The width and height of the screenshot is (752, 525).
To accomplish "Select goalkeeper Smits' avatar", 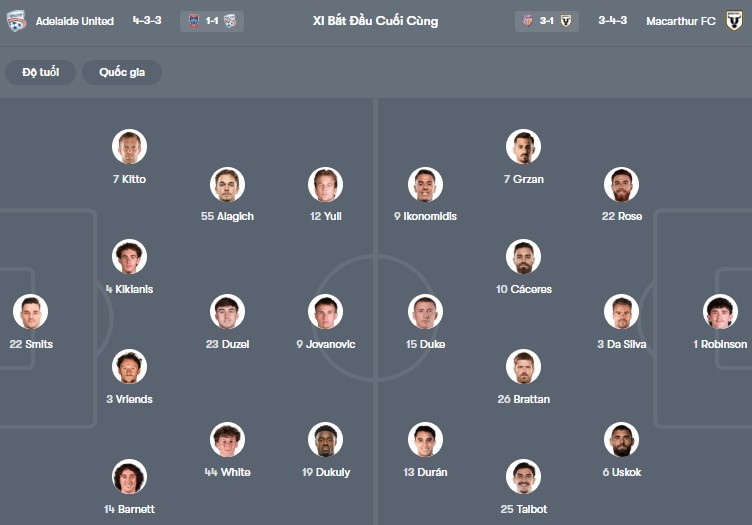I will [30, 312].
